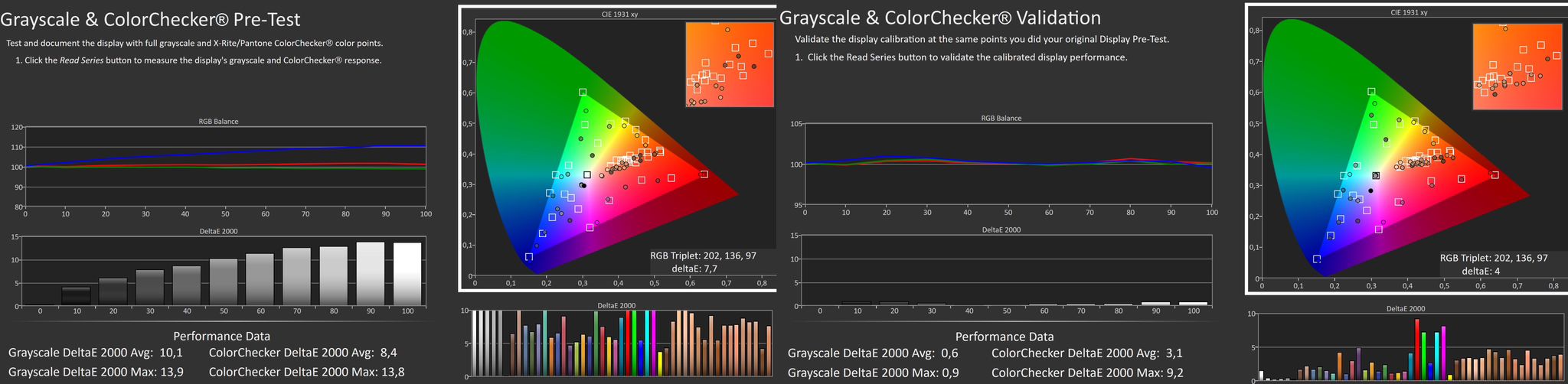
Task: Select the 50 bar in Pre-Test grayscale DeltaE chart
Action: (x=224, y=281)
